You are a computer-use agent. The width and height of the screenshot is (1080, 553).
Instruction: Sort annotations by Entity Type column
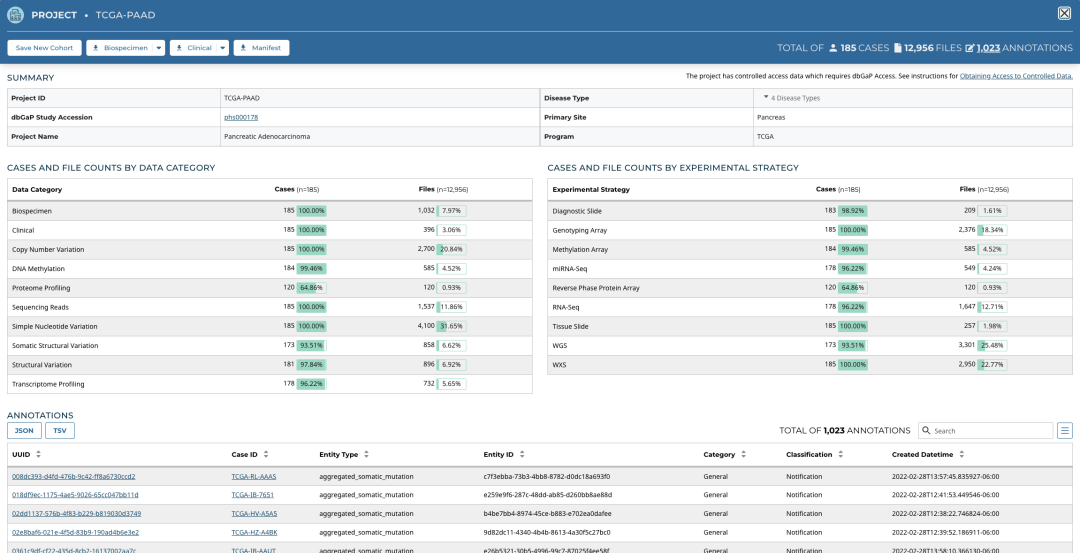[x=366, y=455]
